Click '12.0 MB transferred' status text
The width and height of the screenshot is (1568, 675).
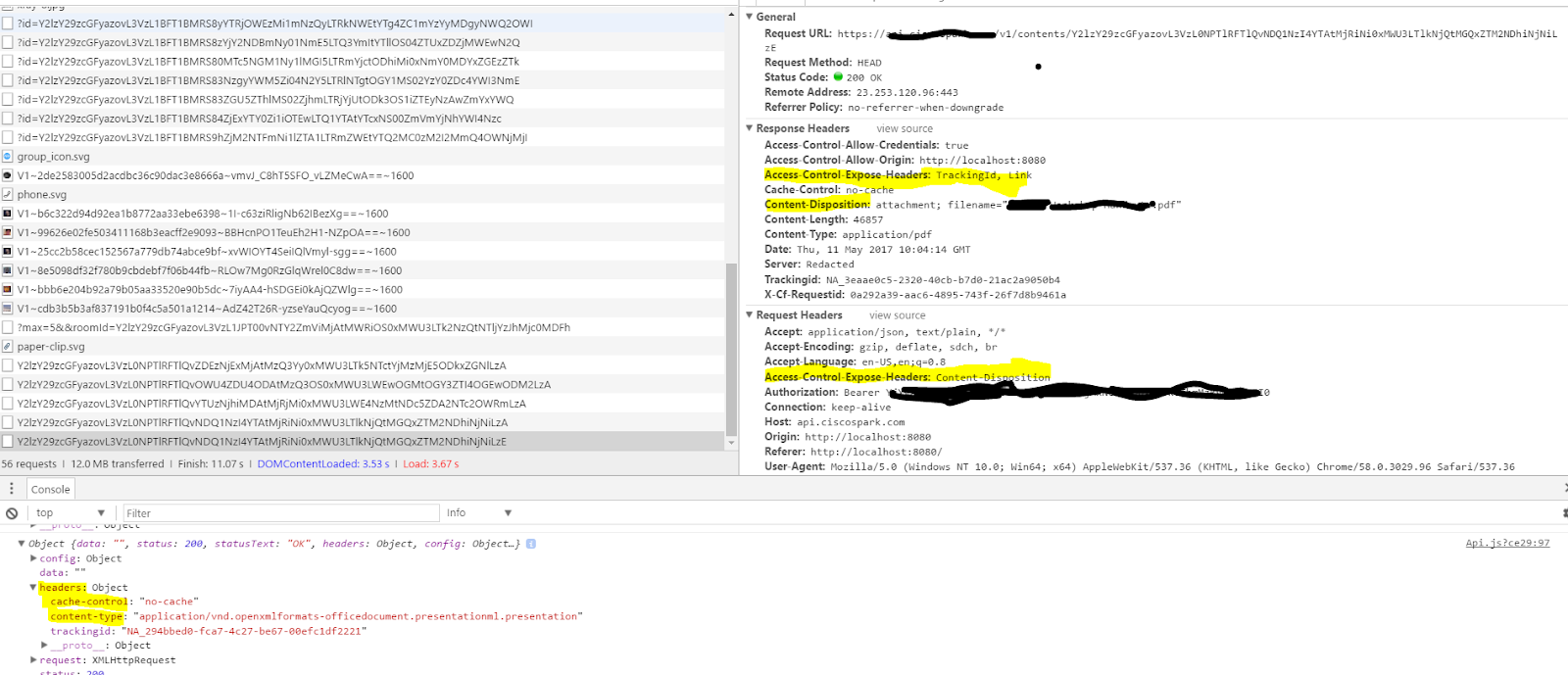point(118,464)
